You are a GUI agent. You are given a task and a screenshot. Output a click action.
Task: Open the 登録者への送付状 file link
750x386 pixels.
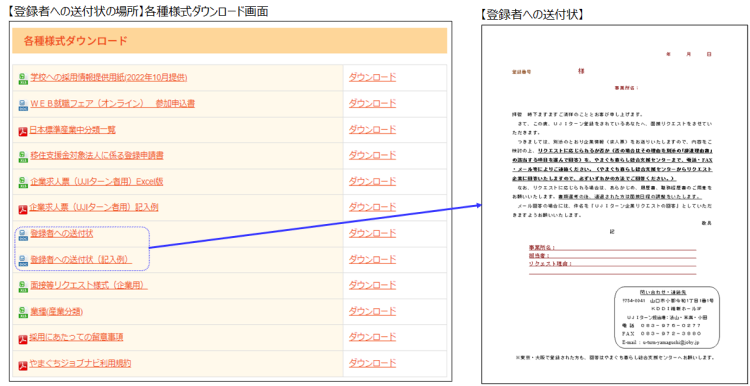[x=62, y=233]
